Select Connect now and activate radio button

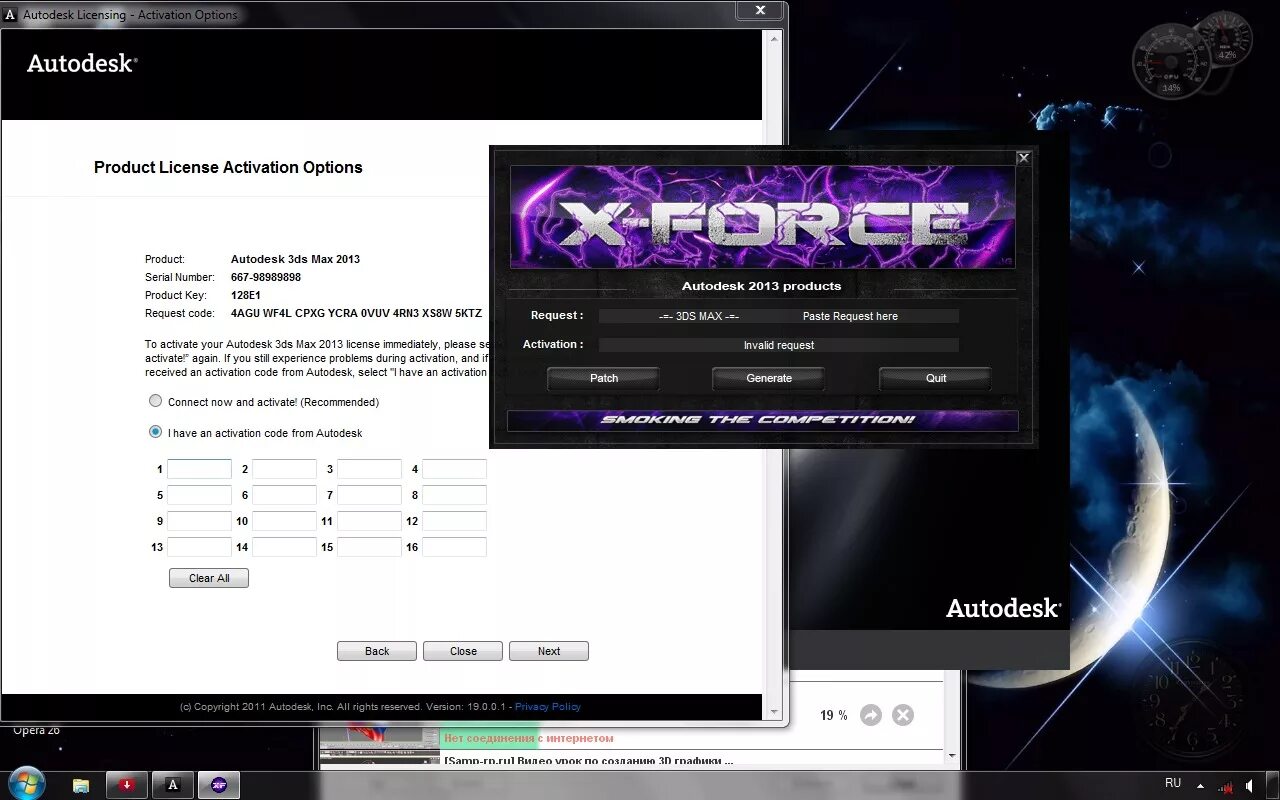click(x=155, y=401)
